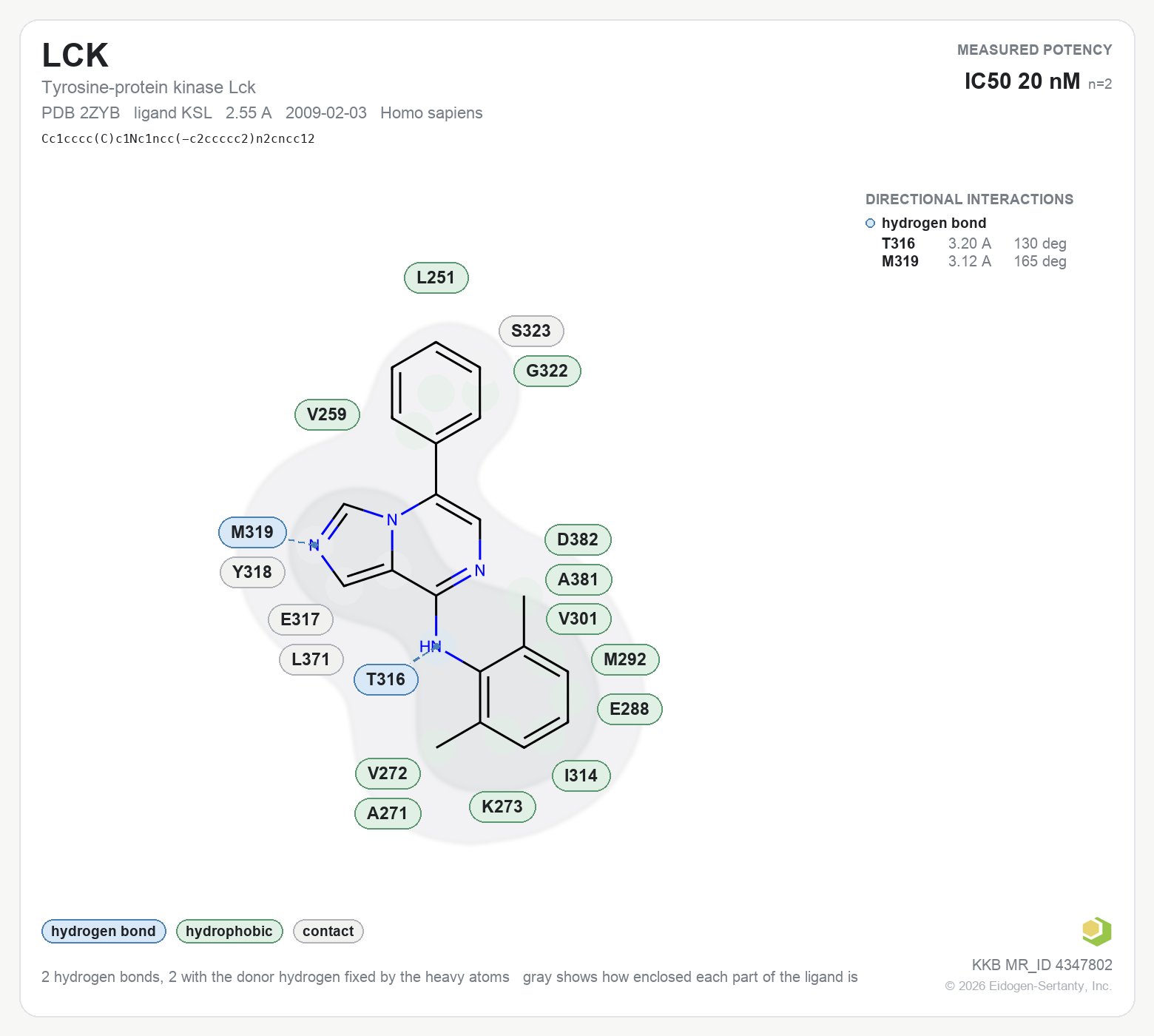Viewport: 1154px width, 1036px height.
Task: Click the ligand KSL text
Action: (173, 113)
